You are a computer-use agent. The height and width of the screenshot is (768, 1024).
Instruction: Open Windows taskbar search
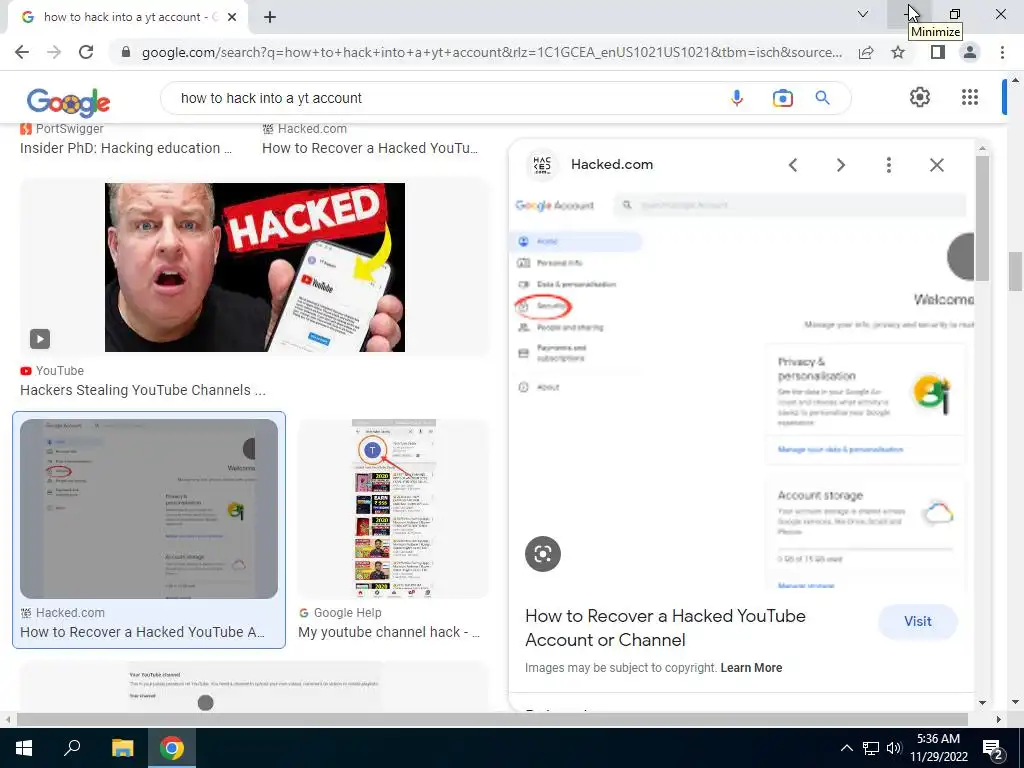click(x=72, y=748)
